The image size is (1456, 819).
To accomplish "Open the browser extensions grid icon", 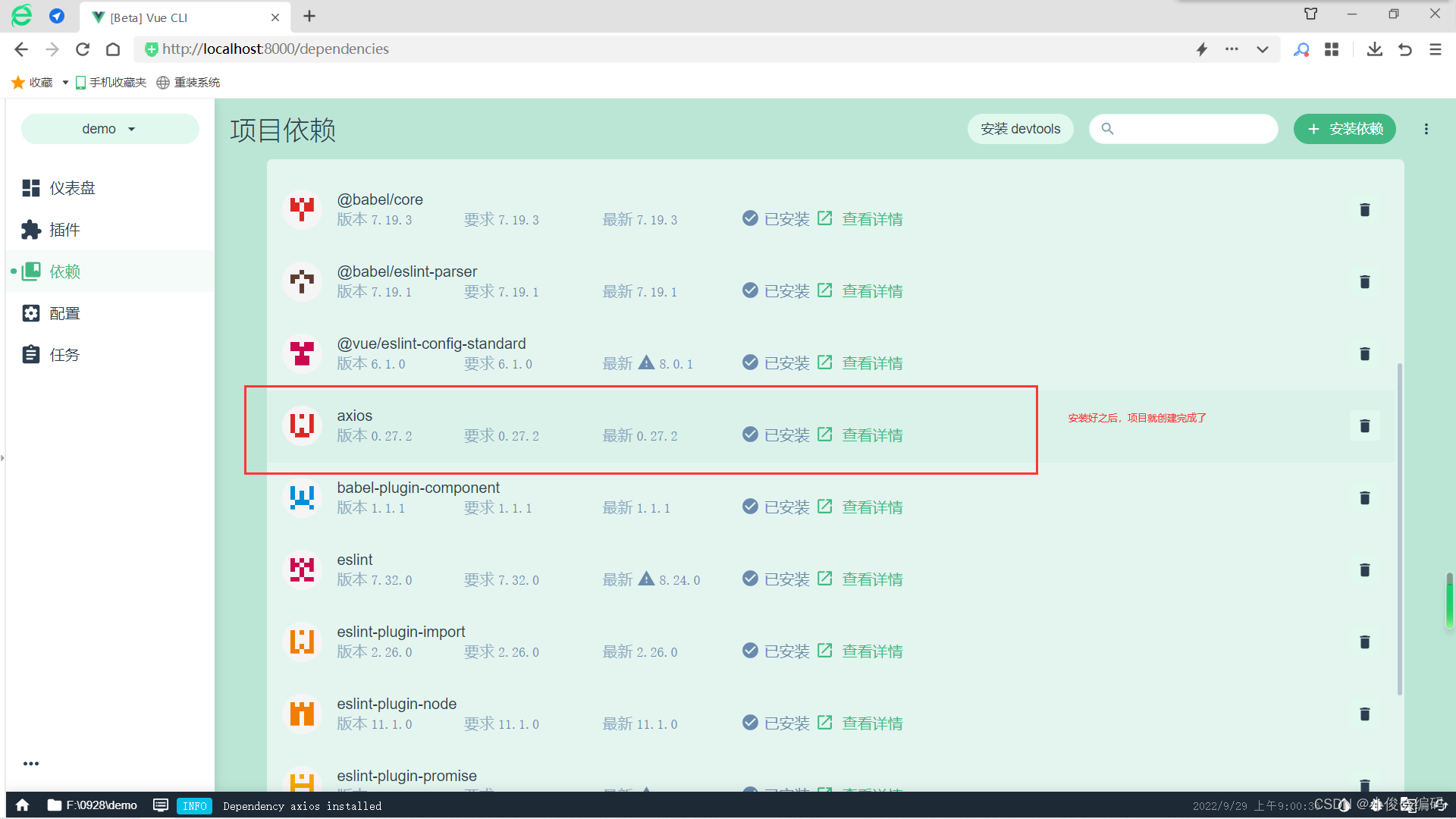I will tap(1332, 49).
